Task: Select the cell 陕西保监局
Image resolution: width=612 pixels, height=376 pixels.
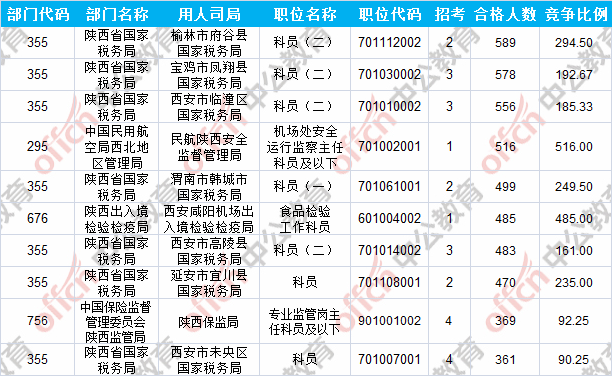Action: (x=208, y=322)
